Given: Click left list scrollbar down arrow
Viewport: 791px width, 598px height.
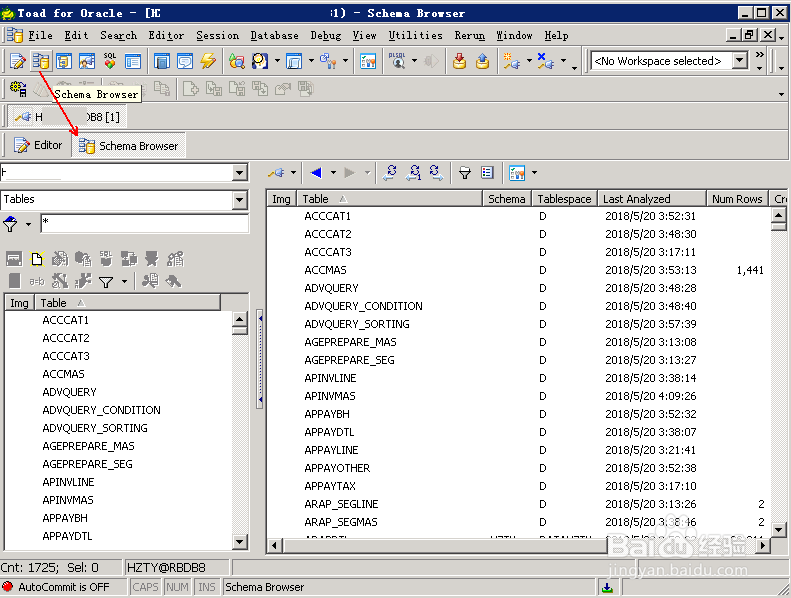Looking at the screenshot, I should pyautogui.click(x=240, y=542).
